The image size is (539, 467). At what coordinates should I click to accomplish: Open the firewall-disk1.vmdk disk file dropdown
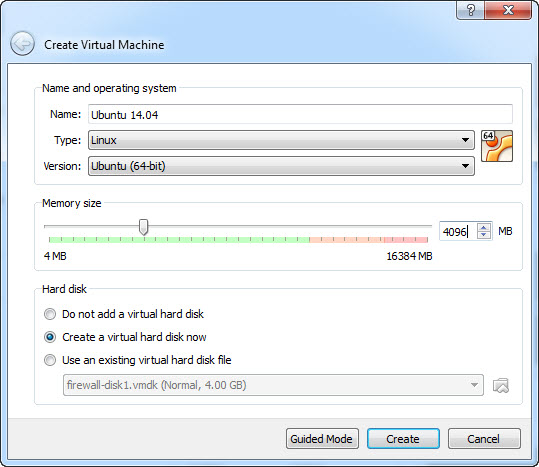[x=273, y=385]
